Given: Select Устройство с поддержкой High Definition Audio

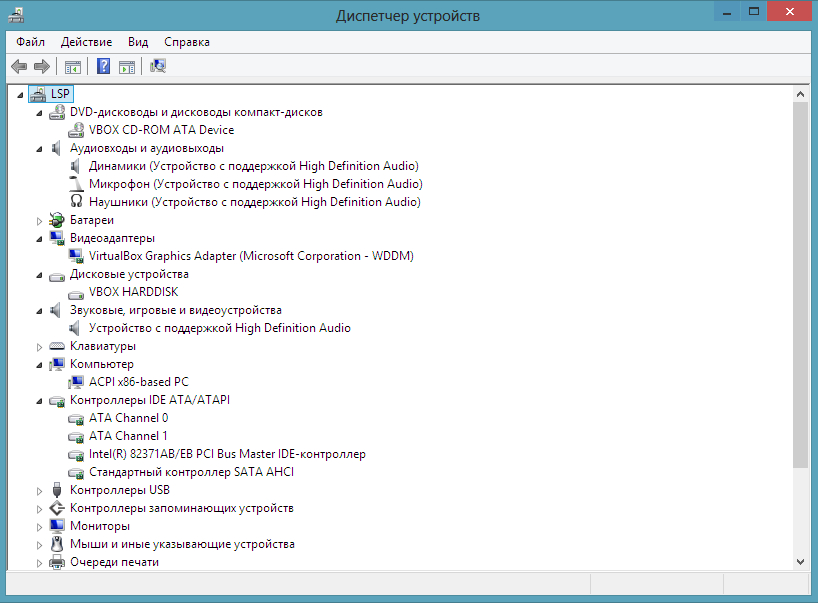Looking at the screenshot, I should pyautogui.click(x=220, y=328).
